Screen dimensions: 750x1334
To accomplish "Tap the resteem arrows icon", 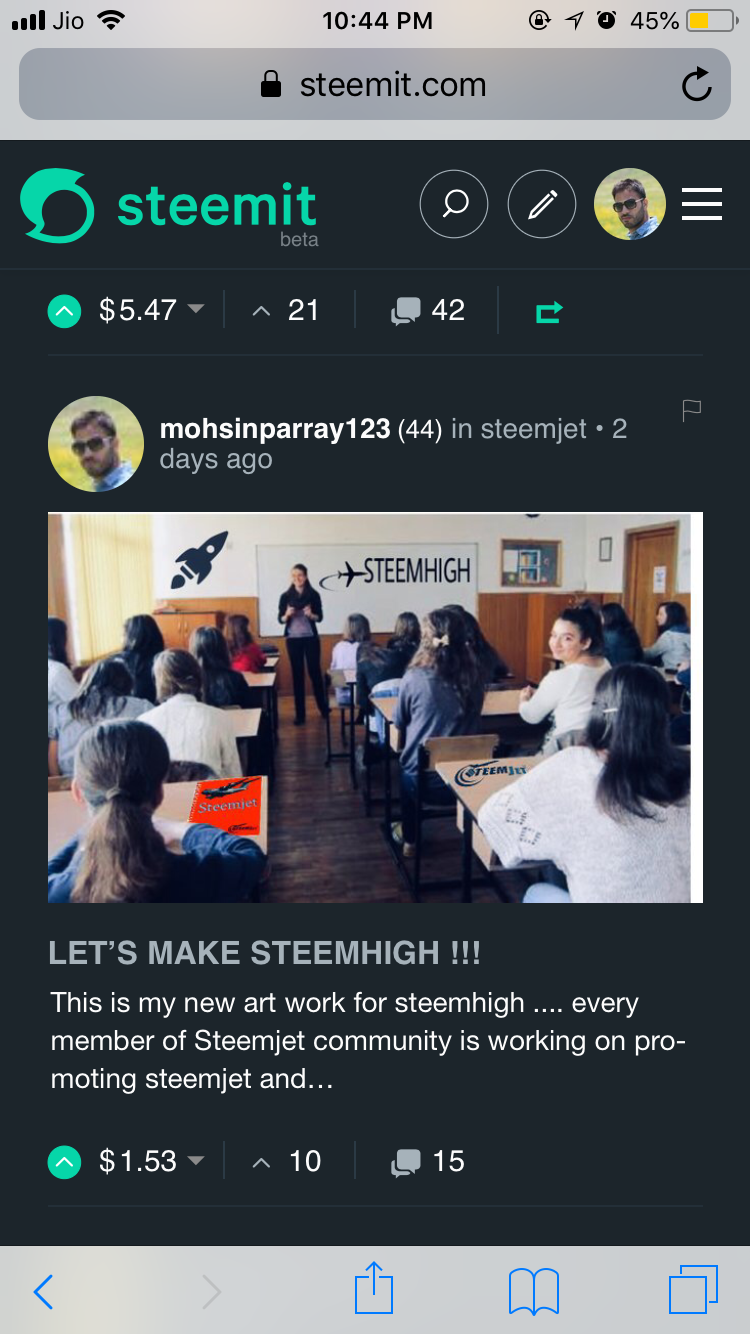I will 549,312.
